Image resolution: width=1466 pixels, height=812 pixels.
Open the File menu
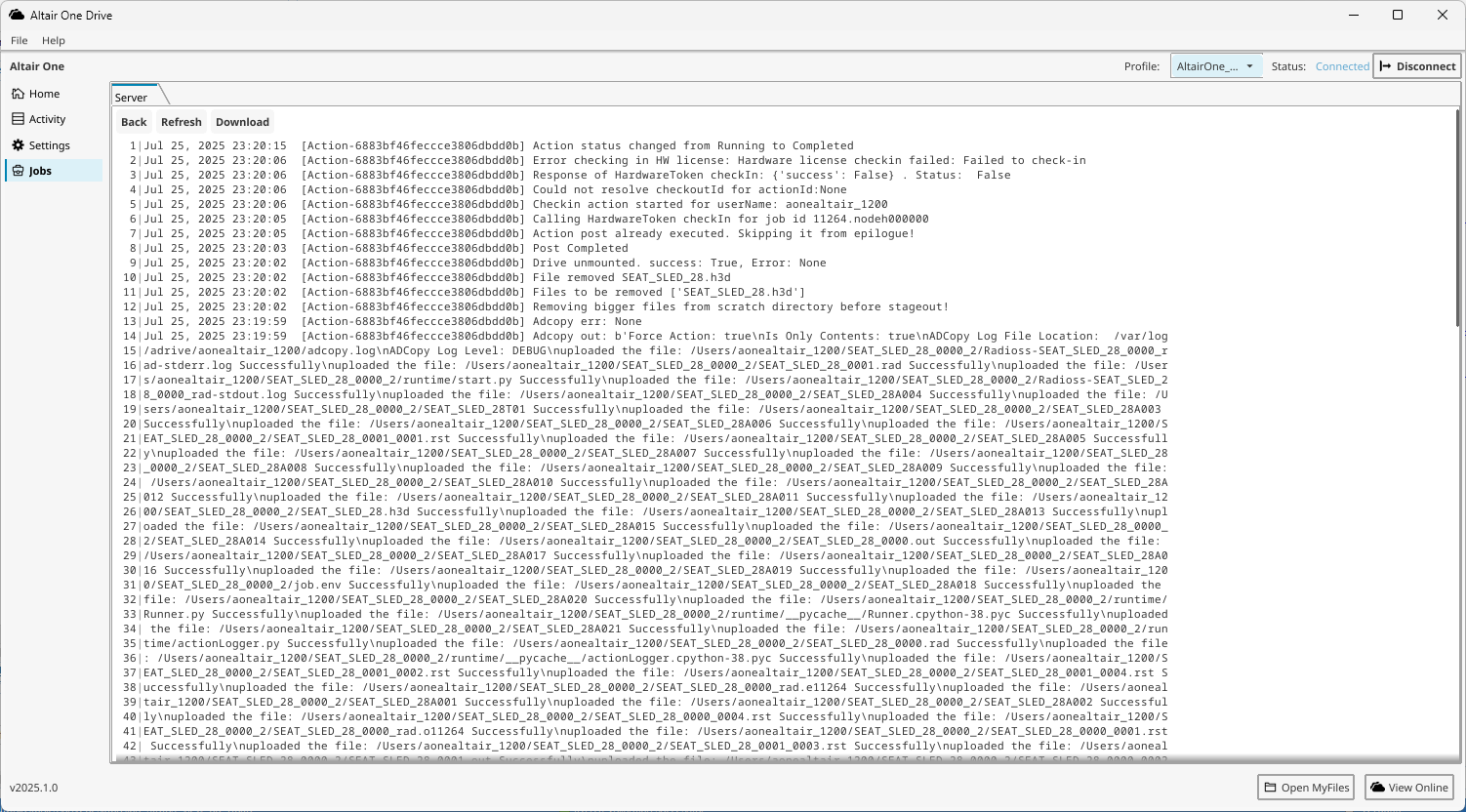19,41
